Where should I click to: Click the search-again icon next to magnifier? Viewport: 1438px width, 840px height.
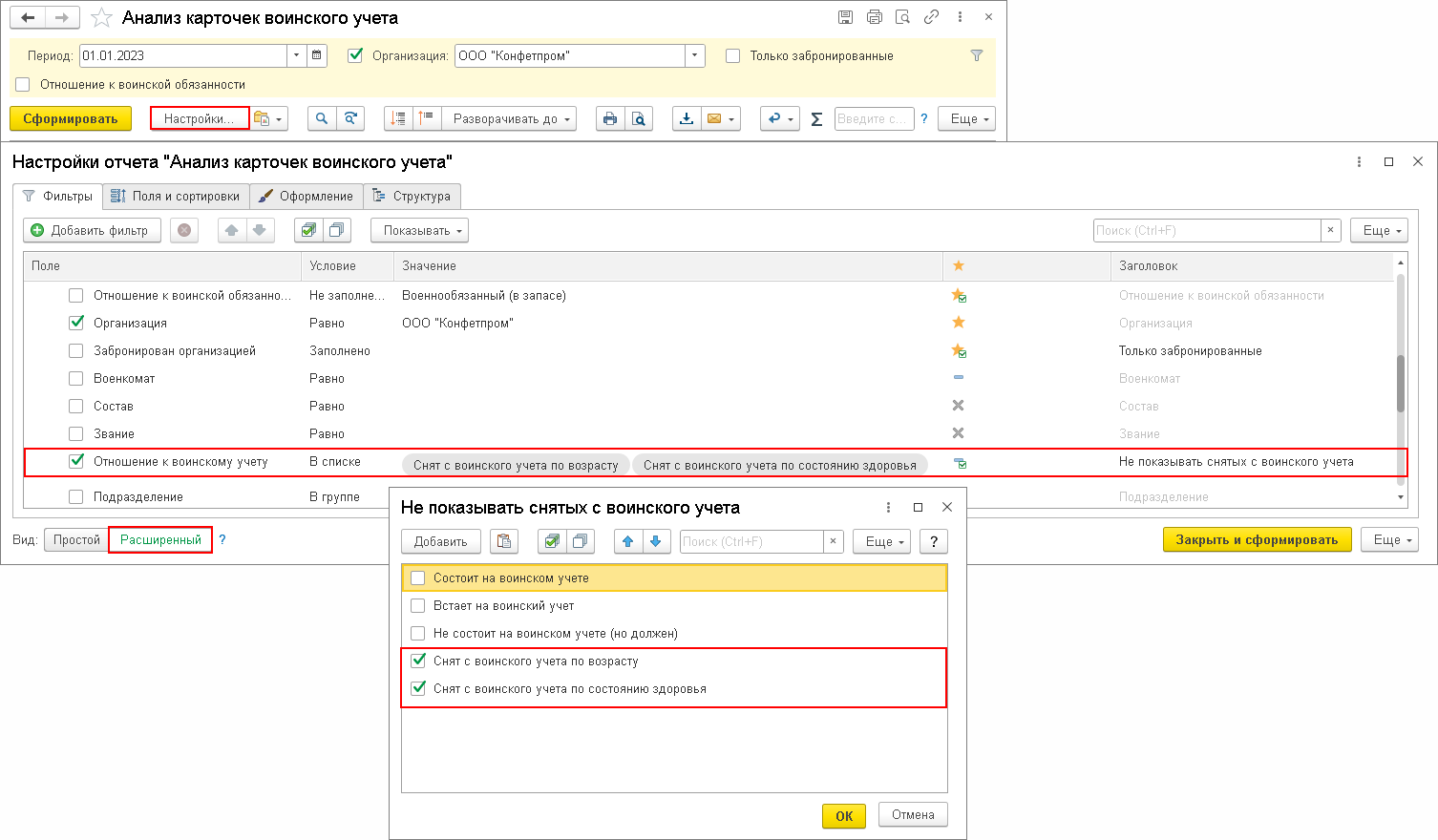(350, 118)
